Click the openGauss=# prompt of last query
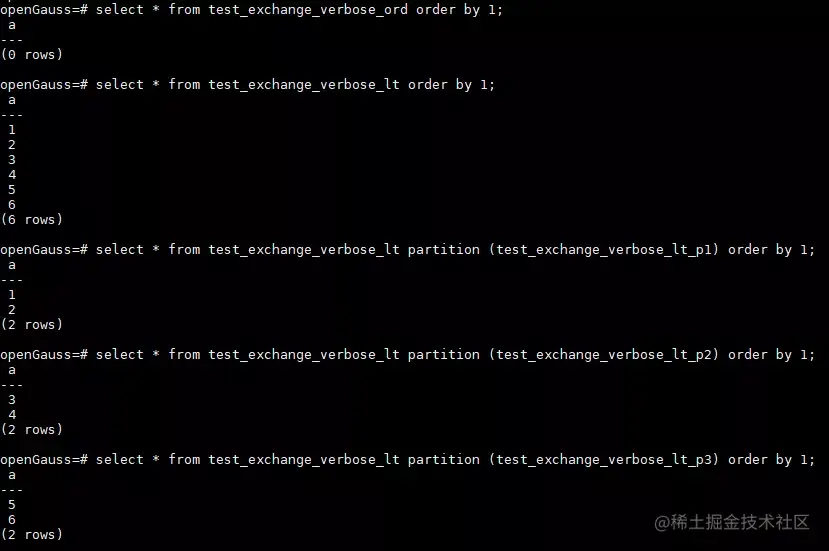Image resolution: width=829 pixels, height=551 pixels. pyautogui.click(x=44, y=460)
